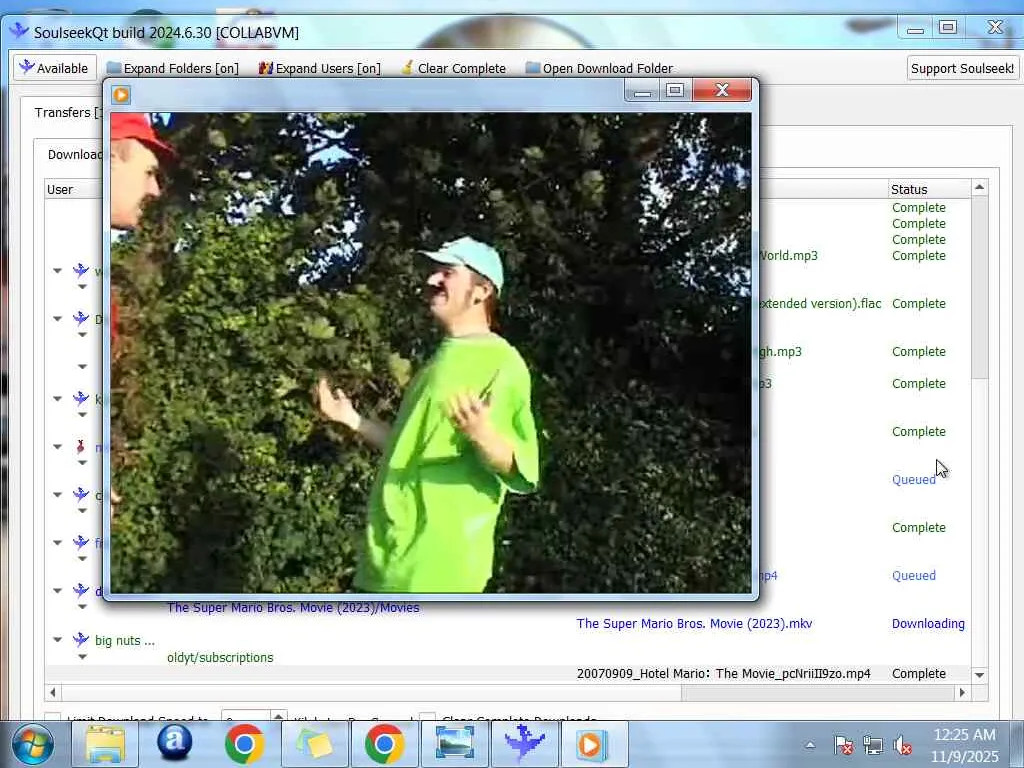Click the horizontal scrollbar left arrow
The width and height of the screenshot is (1024, 768).
pyautogui.click(x=53, y=692)
